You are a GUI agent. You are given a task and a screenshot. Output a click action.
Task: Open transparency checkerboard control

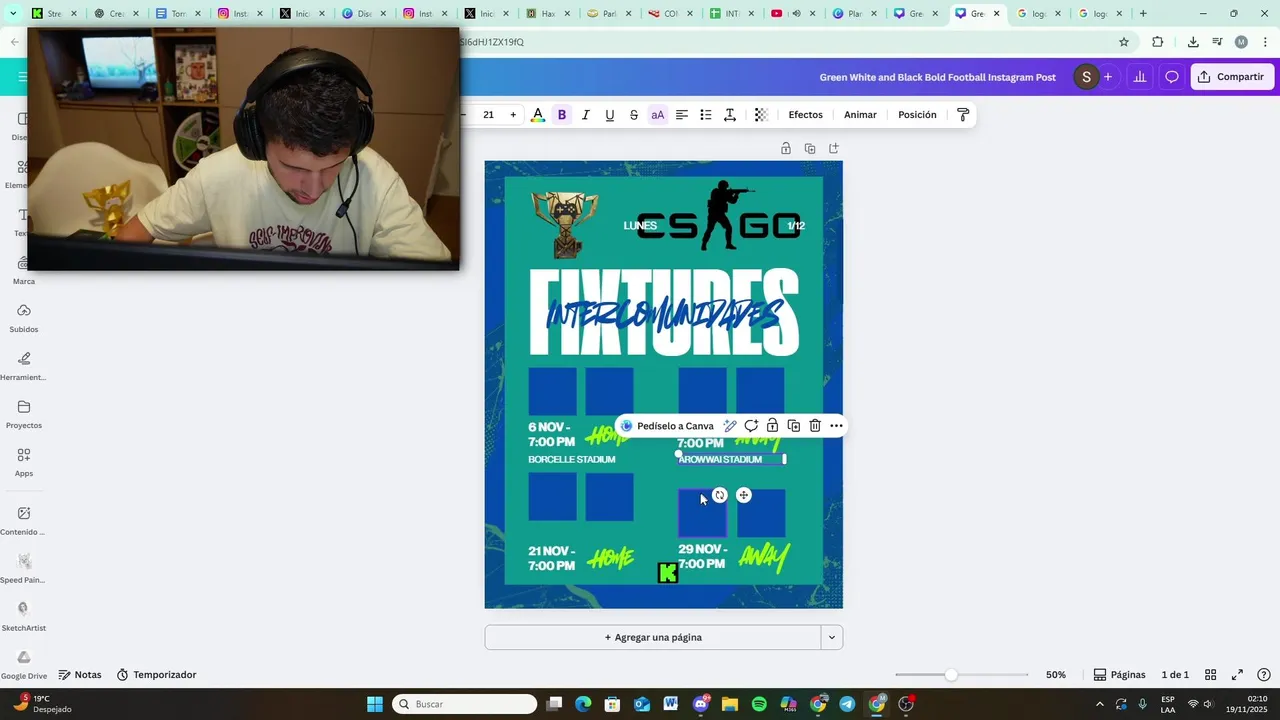[x=761, y=115]
